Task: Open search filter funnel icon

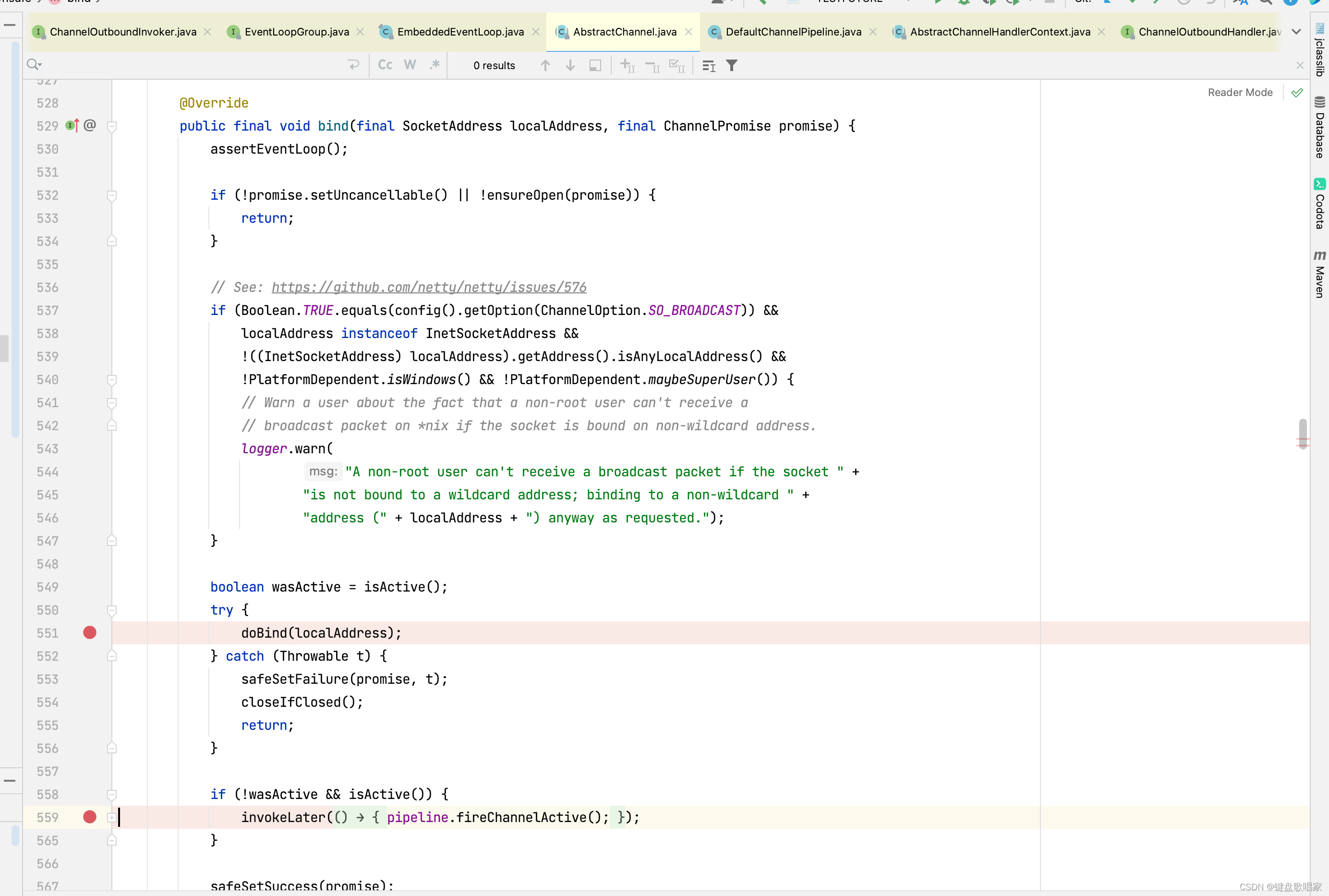Action: 732,66
